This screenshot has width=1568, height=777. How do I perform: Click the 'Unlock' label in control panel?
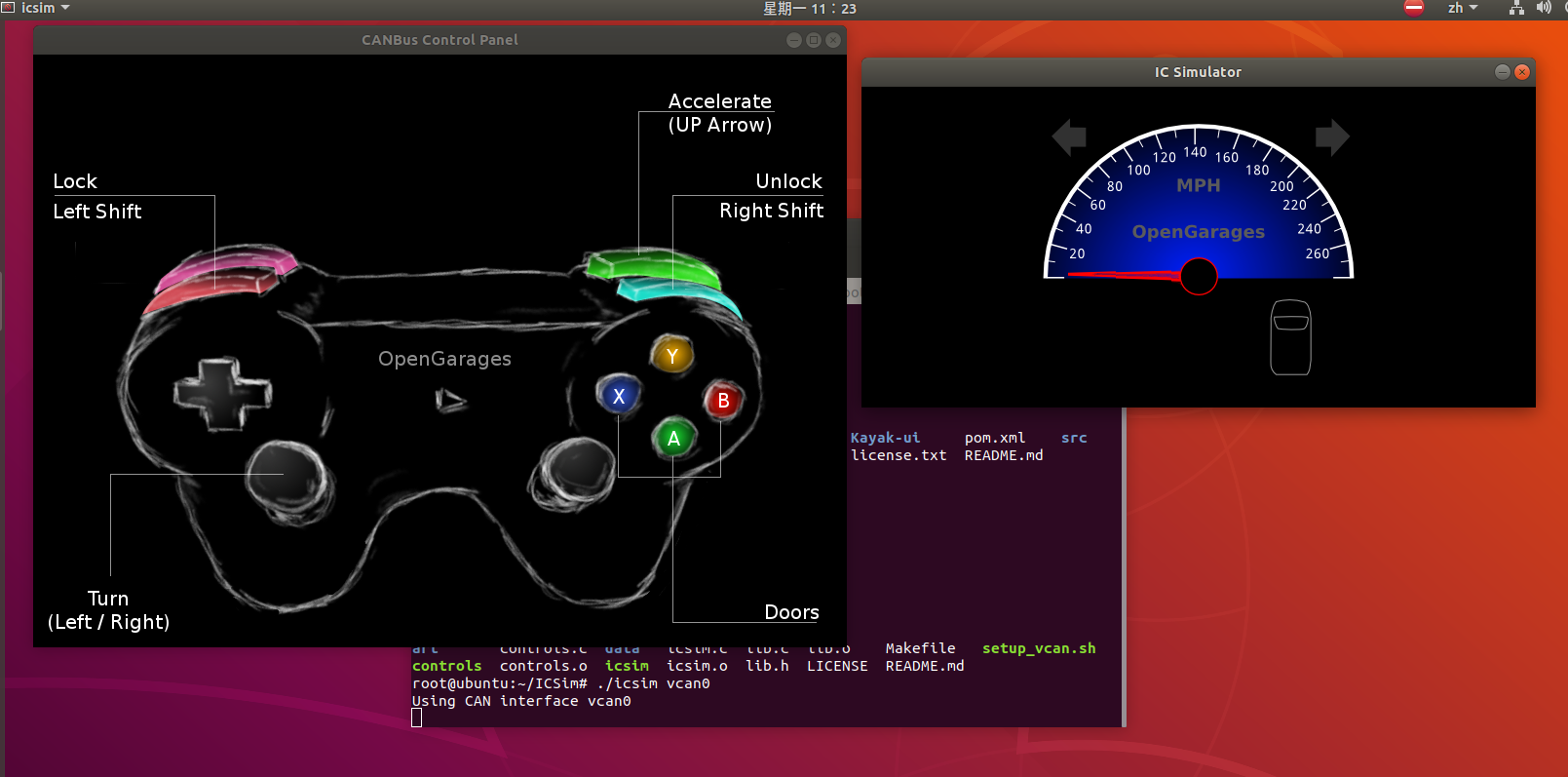tap(788, 181)
